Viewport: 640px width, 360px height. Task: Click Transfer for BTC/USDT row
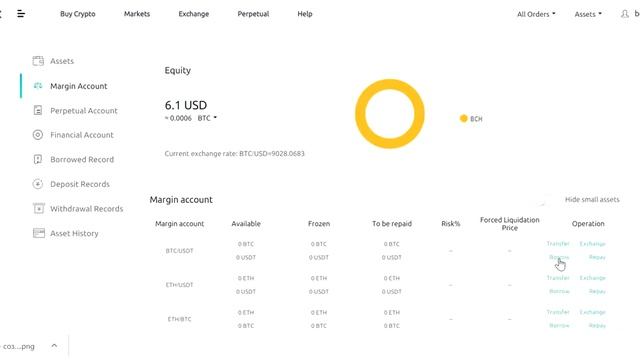558,244
